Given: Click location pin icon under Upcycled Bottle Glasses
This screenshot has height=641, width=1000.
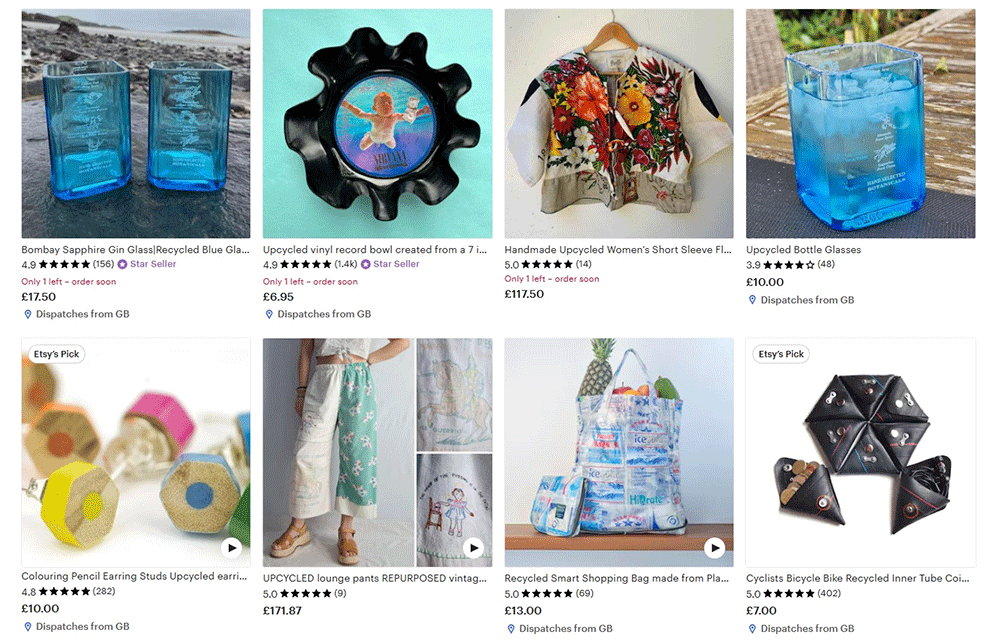Looking at the screenshot, I should [752, 300].
